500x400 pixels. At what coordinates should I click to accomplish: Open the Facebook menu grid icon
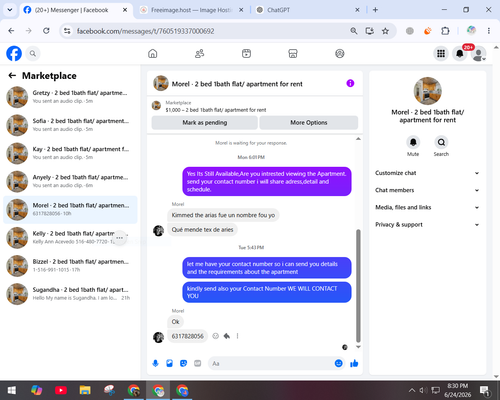click(x=441, y=53)
